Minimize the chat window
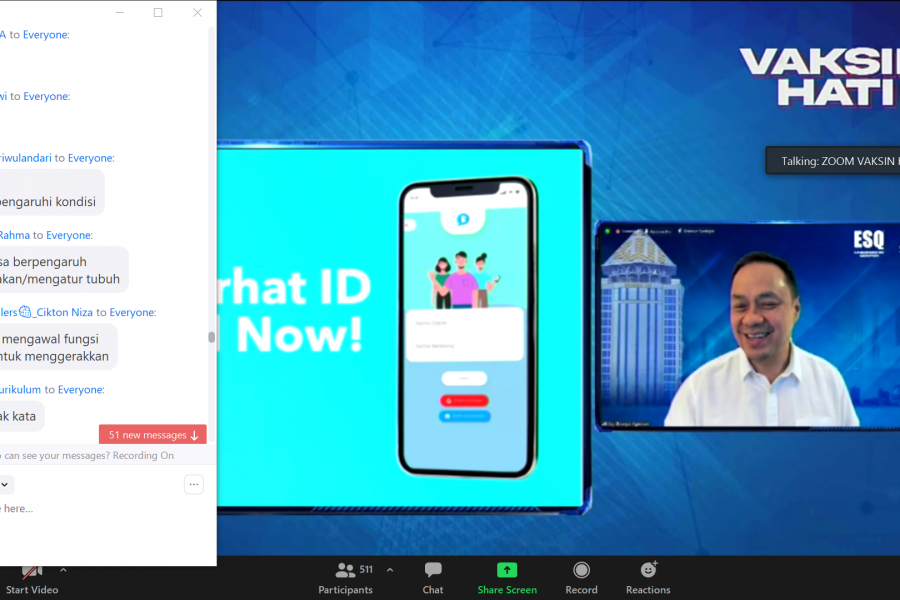The image size is (900, 600). click(119, 13)
